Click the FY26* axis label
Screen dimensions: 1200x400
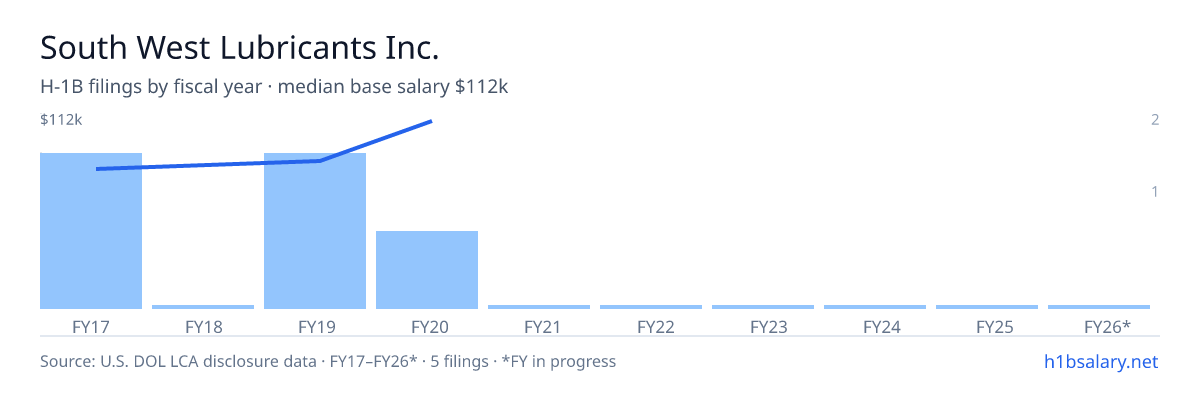click(1107, 326)
